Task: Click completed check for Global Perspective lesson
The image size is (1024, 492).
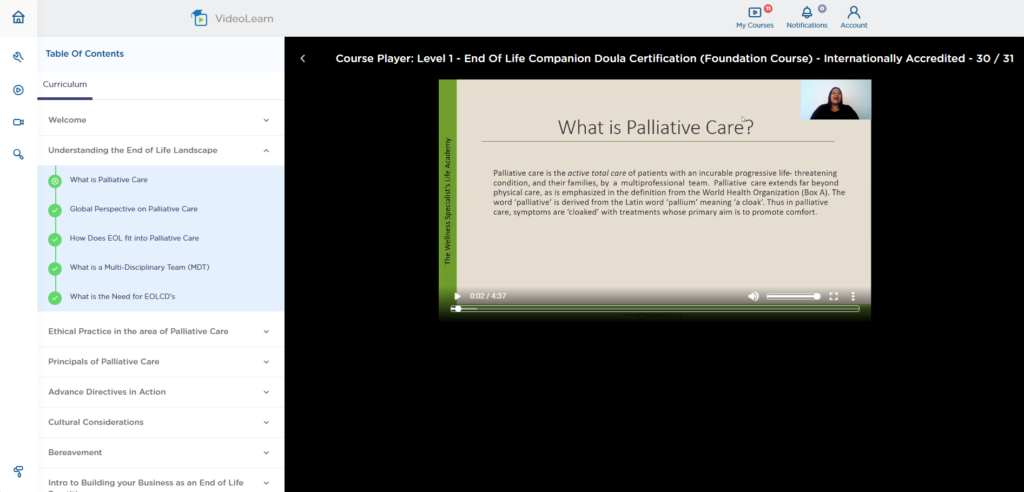Action: tap(55, 210)
